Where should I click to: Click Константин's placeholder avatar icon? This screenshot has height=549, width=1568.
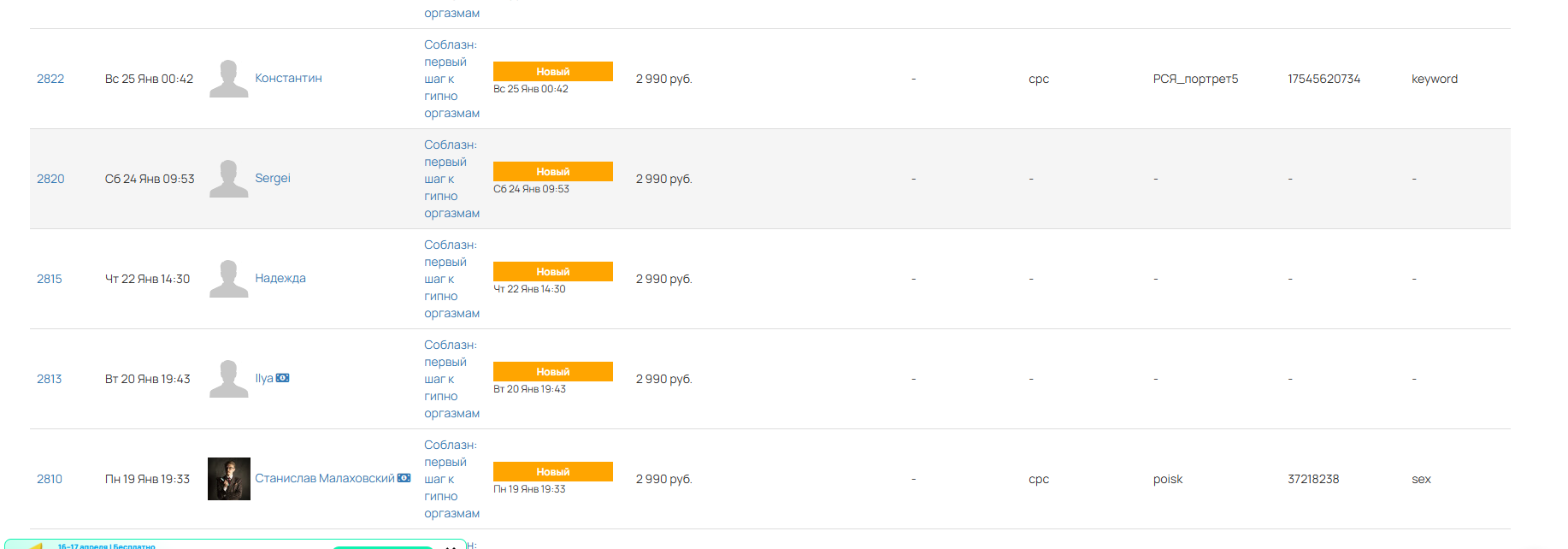228,79
